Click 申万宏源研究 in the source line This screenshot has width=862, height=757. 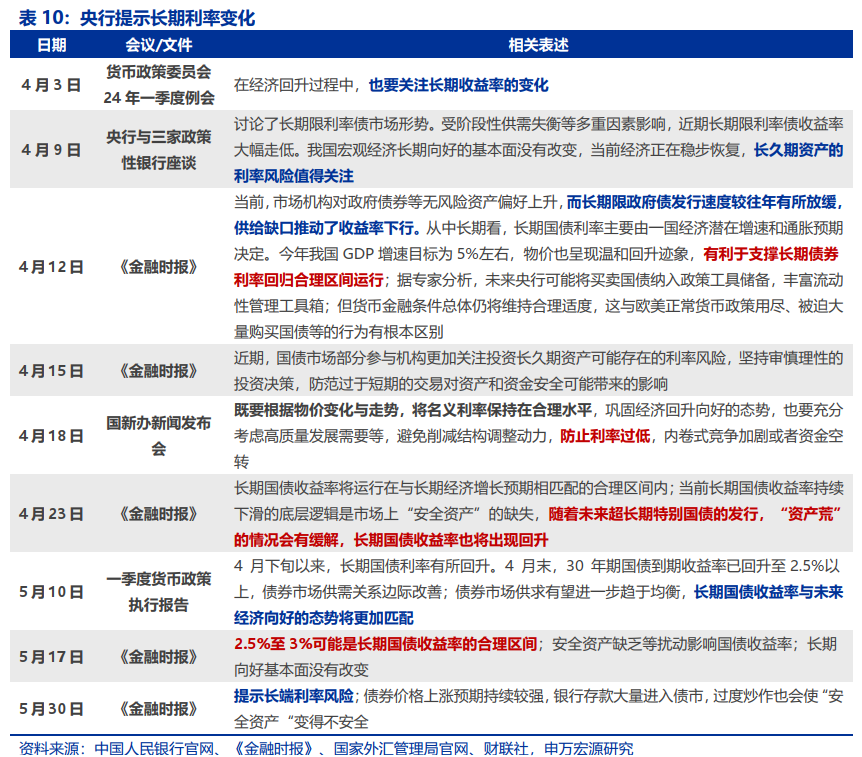coord(589,748)
